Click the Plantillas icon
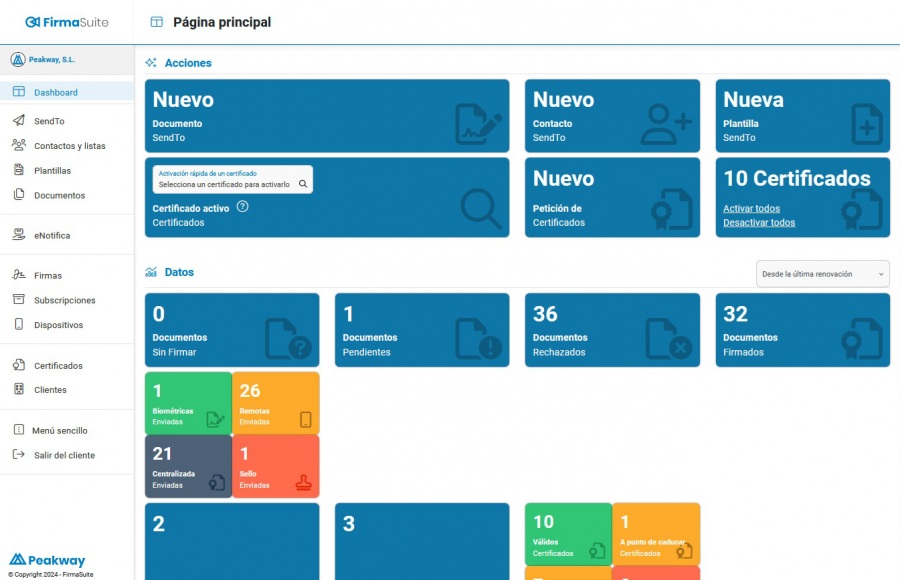The image size is (900, 580). click(20, 169)
